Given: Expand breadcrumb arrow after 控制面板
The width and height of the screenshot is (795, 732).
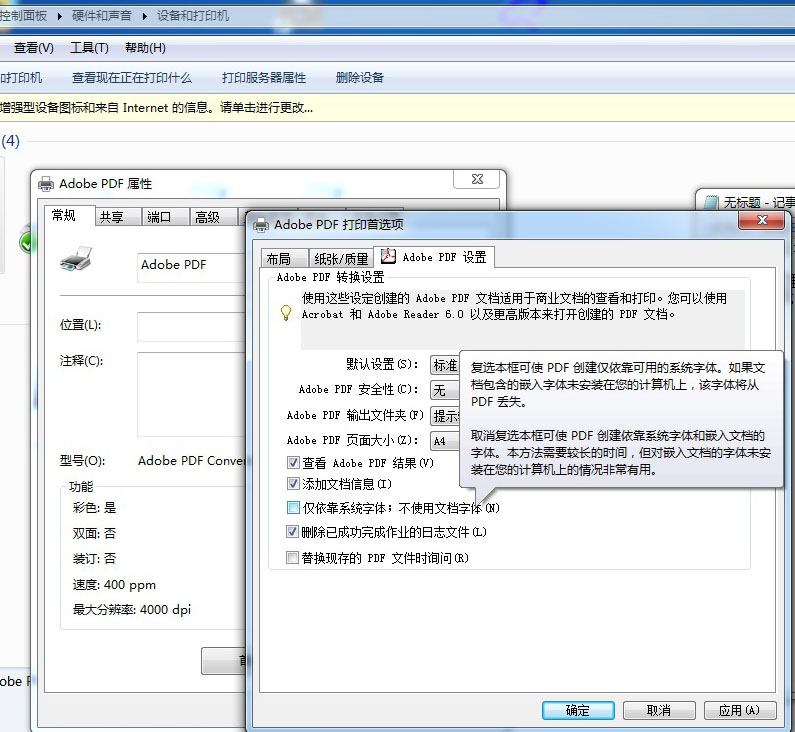Looking at the screenshot, I should pyautogui.click(x=59, y=16).
